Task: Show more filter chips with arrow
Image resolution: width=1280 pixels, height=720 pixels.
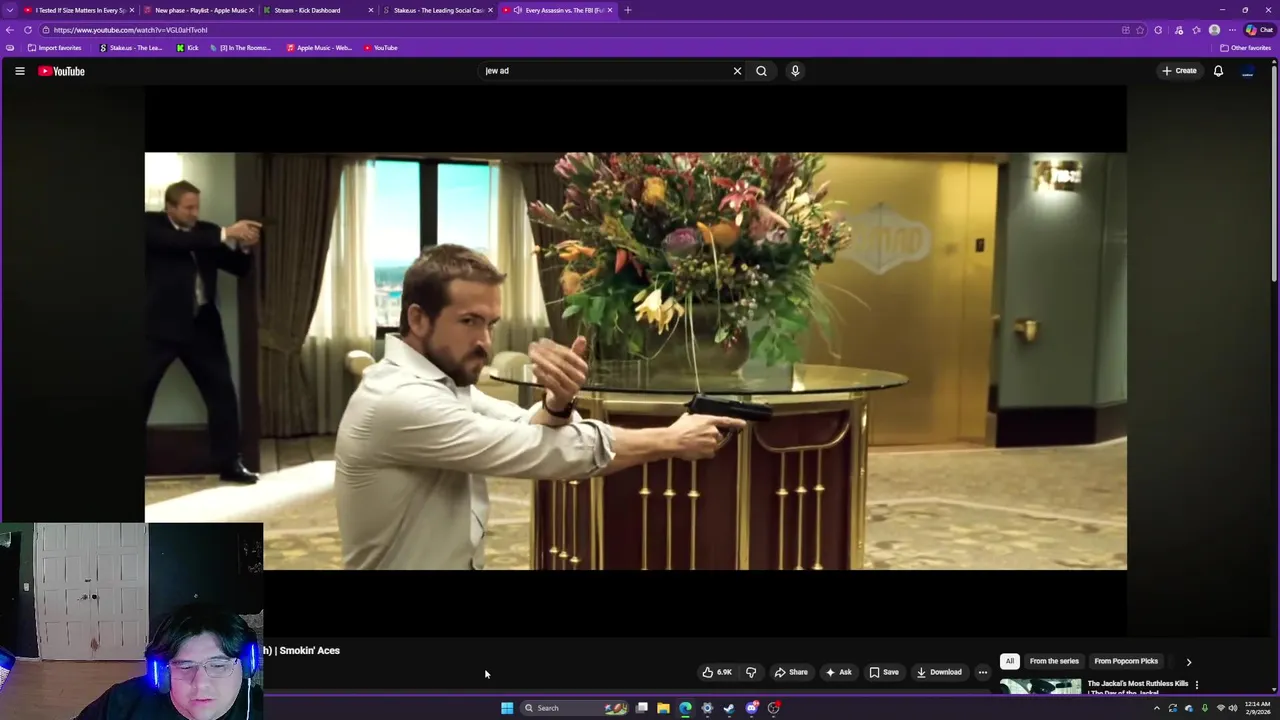Action: pyautogui.click(x=1188, y=661)
